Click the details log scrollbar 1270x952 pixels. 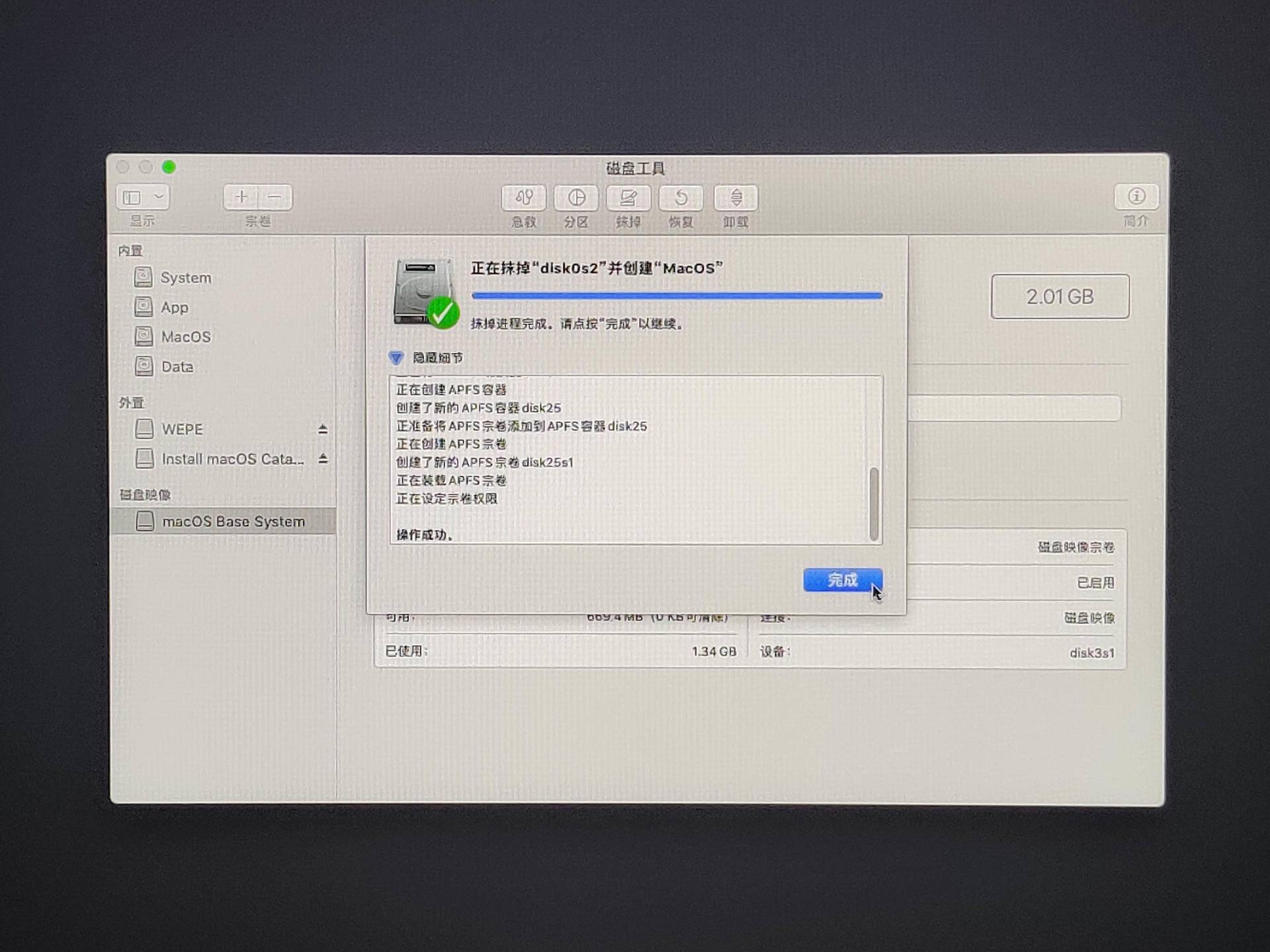point(874,504)
